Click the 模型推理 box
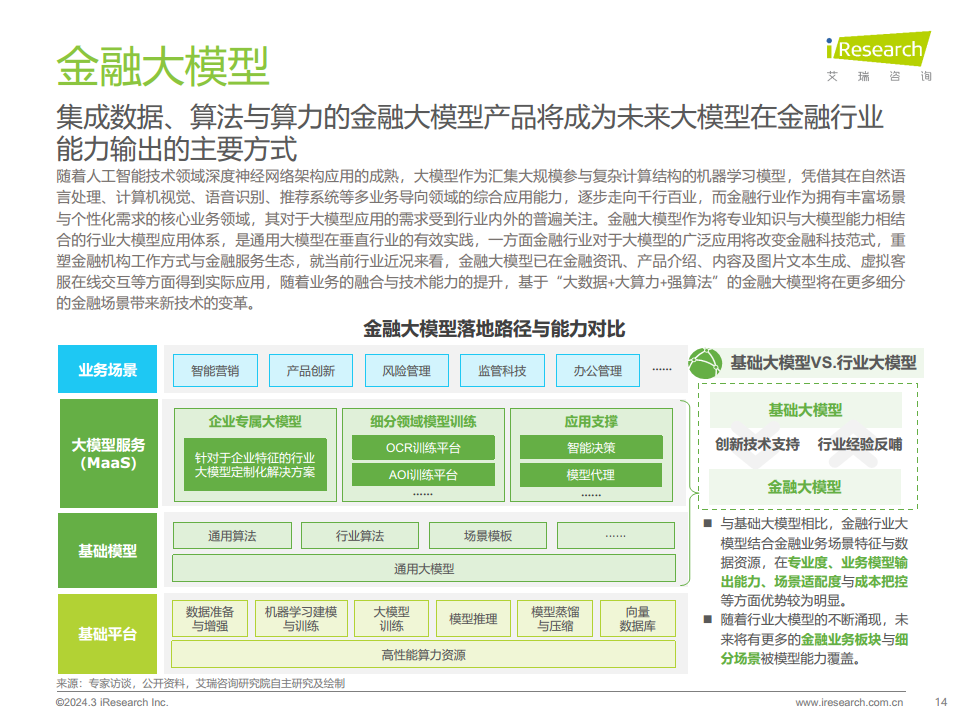Viewport: 960px width, 720px height. click(x=473, y=619)
